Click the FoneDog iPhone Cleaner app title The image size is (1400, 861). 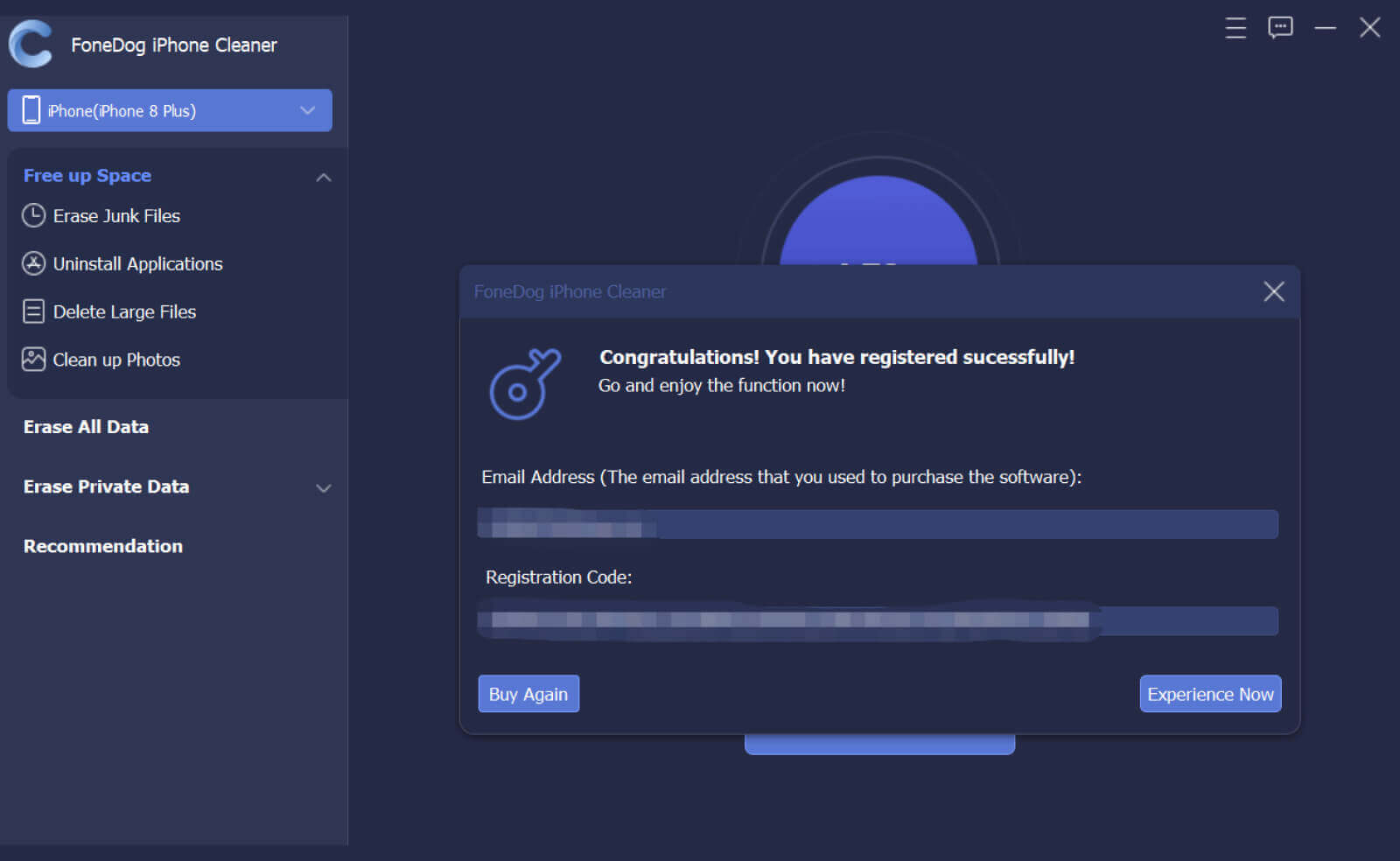174,45
